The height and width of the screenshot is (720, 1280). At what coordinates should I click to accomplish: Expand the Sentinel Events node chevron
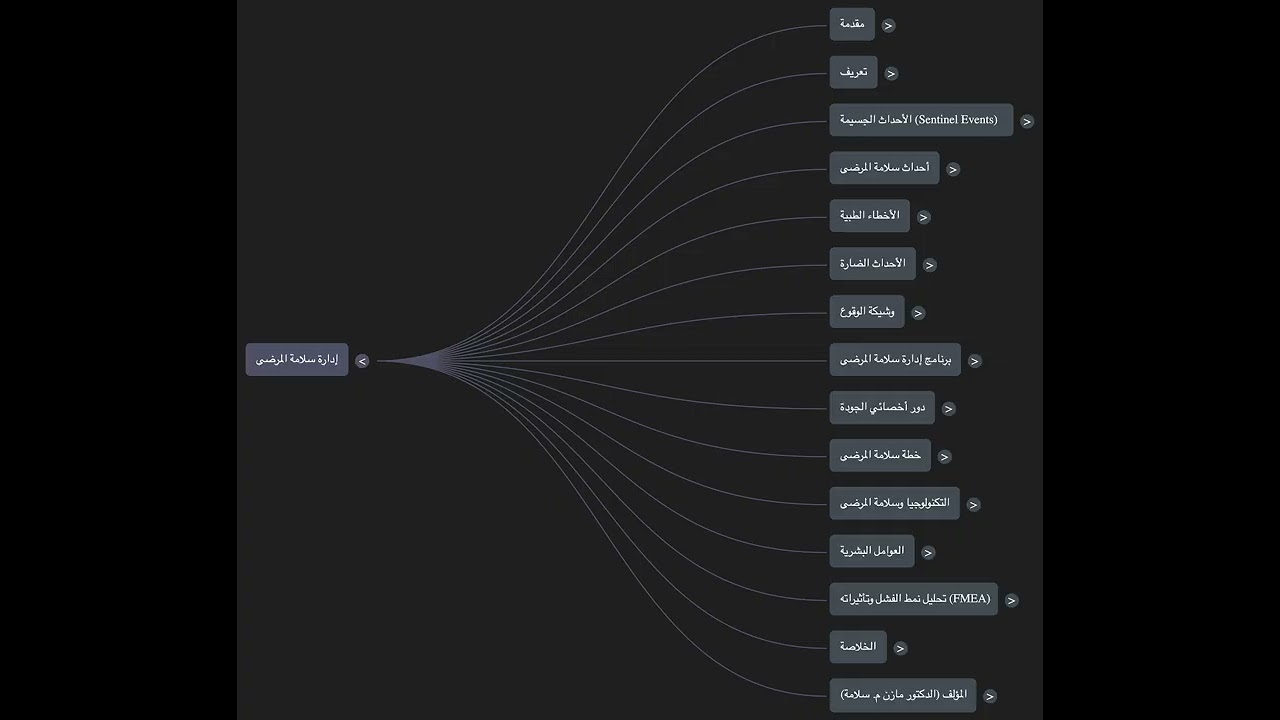click(x=1027, y=122)
